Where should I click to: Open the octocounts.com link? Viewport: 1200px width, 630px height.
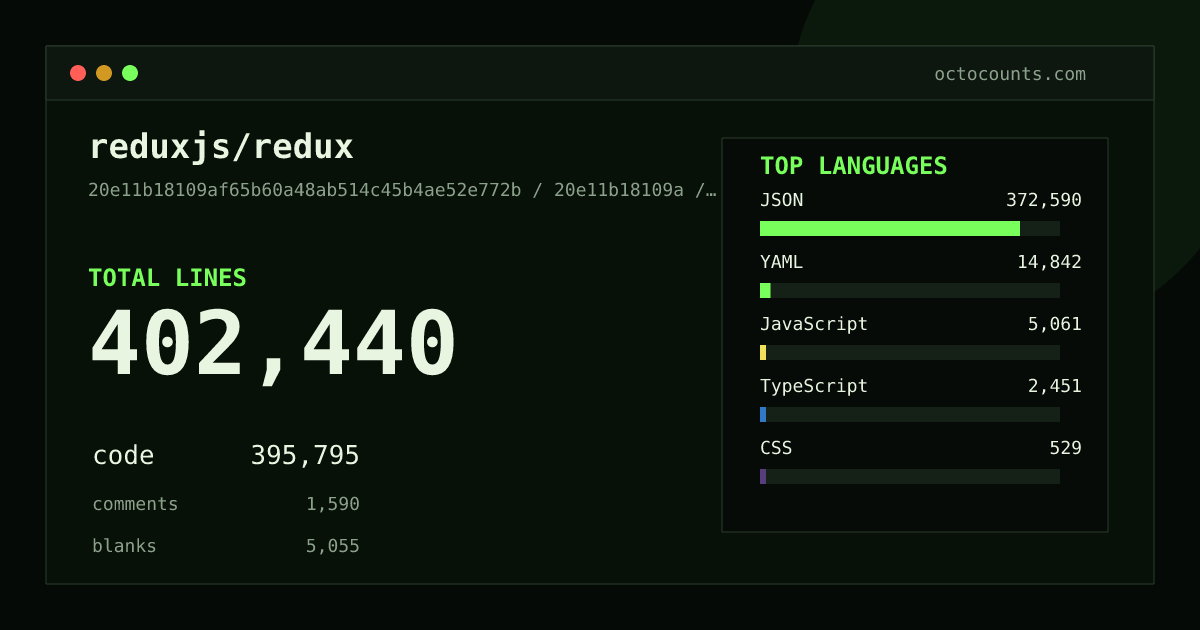tap(1010, 74)
